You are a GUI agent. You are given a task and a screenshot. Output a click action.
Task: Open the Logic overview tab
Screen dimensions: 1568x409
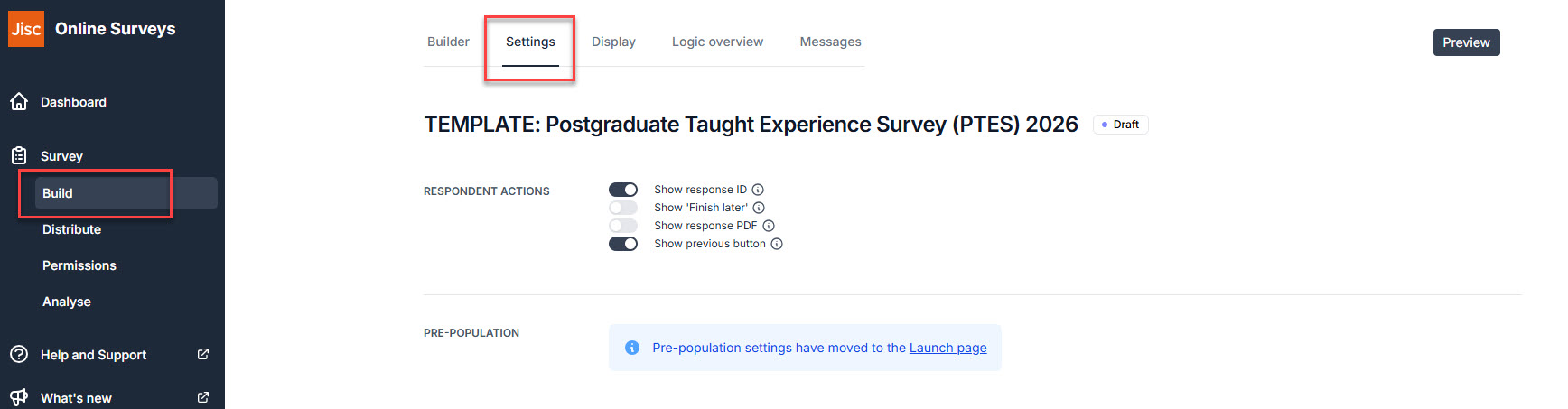[x=717, y=42]
